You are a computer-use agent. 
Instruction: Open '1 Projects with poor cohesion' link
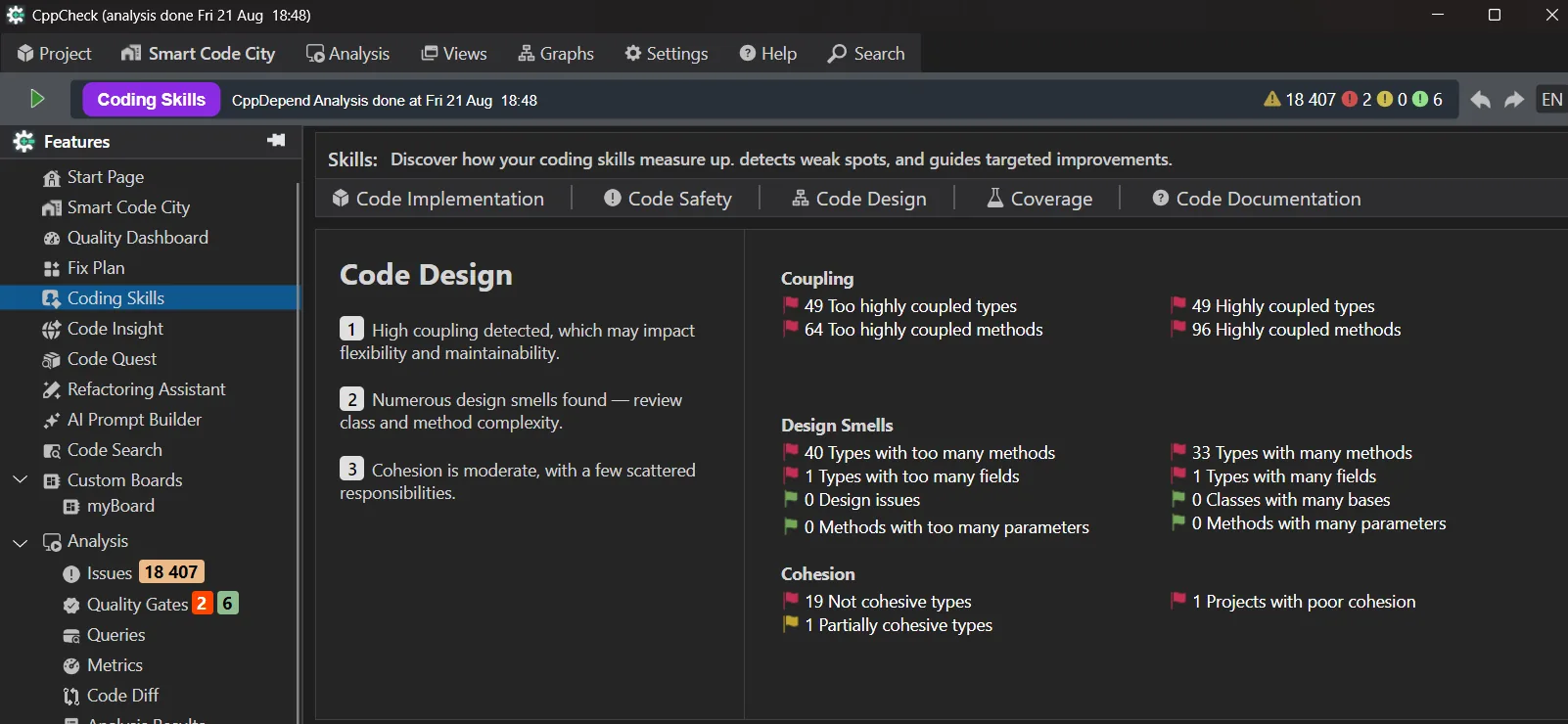click(1304, 602)
